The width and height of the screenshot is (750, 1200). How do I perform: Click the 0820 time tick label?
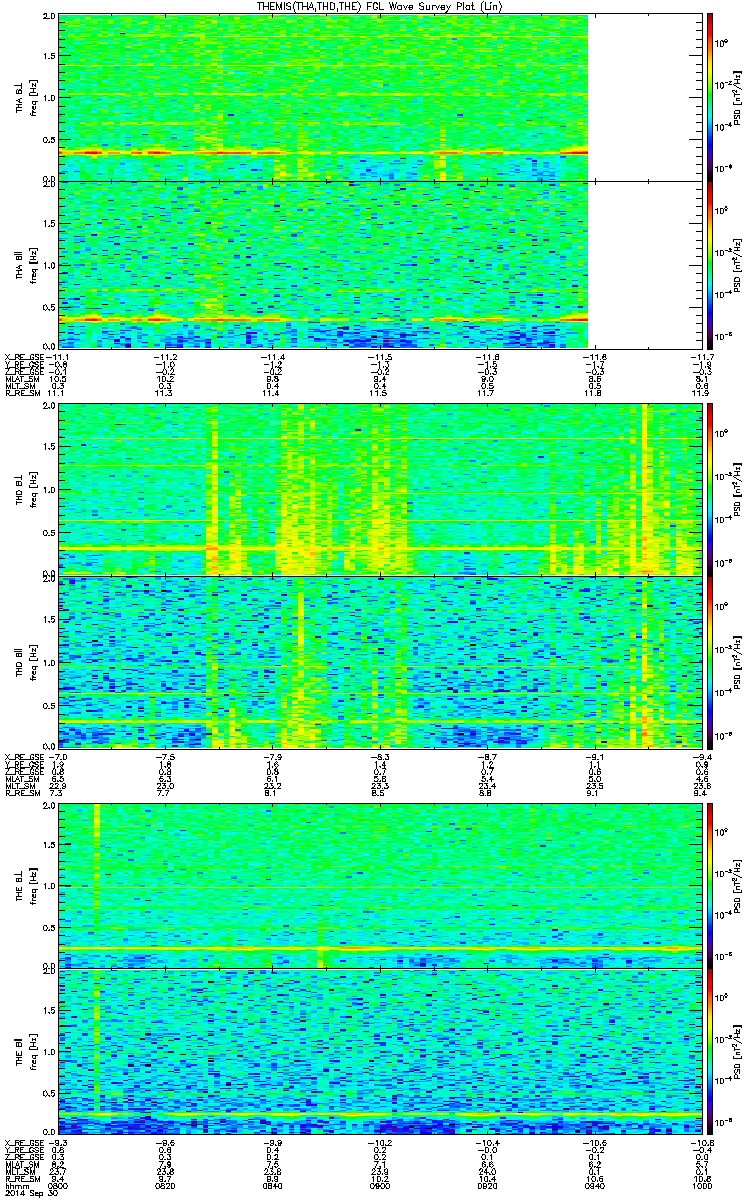click(x=166, y=1187)
